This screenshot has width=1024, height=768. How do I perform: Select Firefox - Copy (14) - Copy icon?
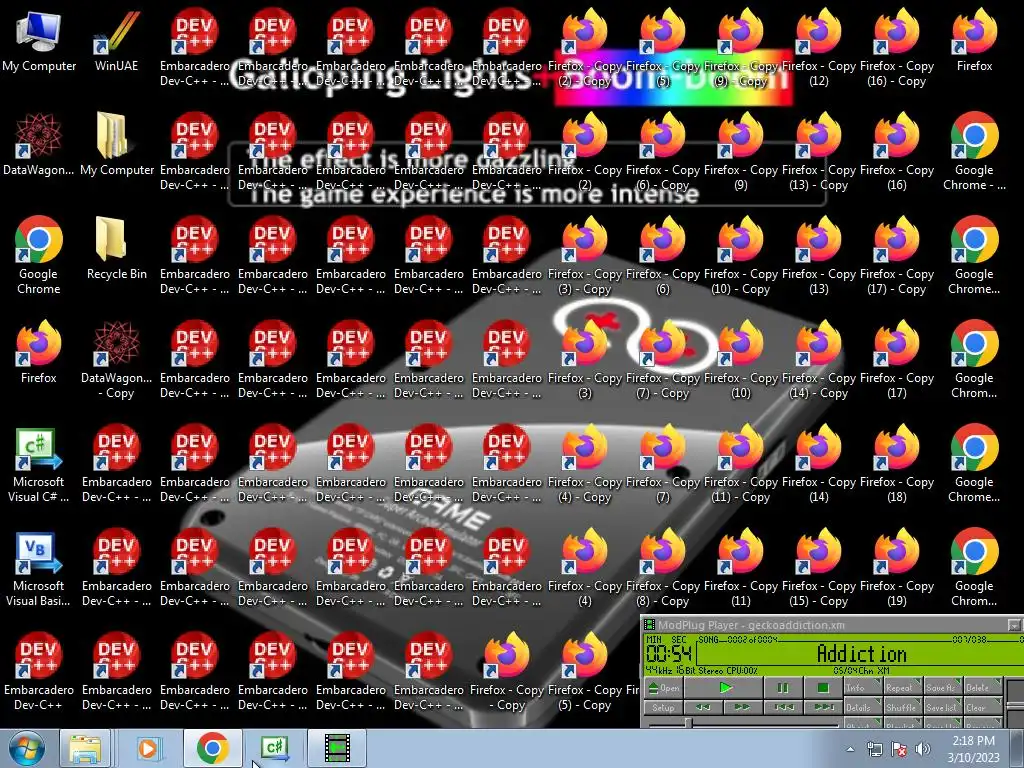click(x=818, y=360)
